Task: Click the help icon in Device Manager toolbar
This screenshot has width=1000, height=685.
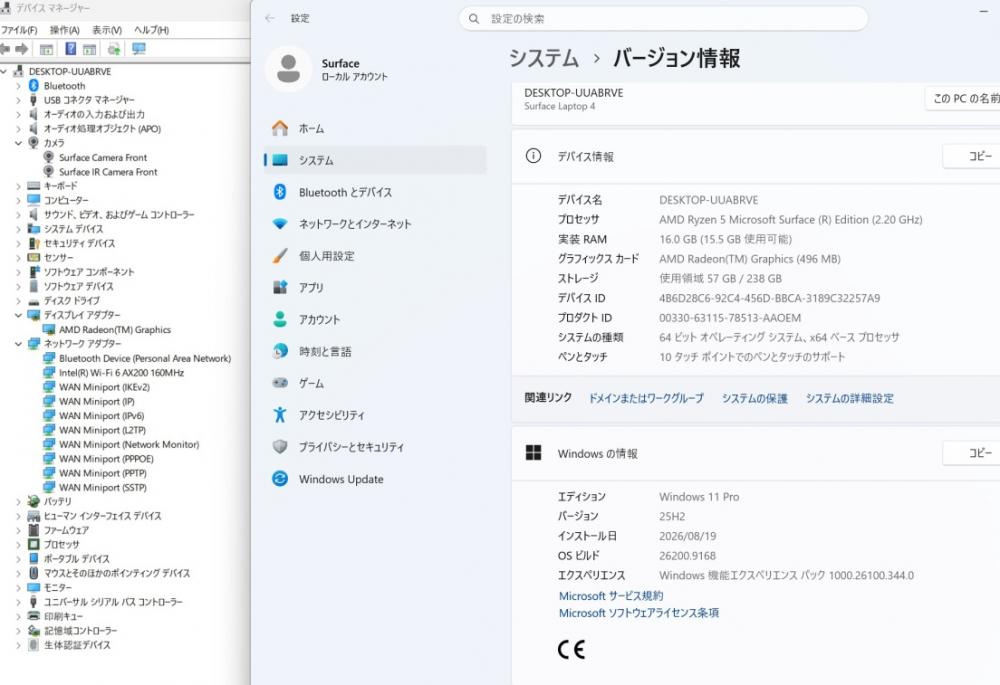Action: [71, 49]
